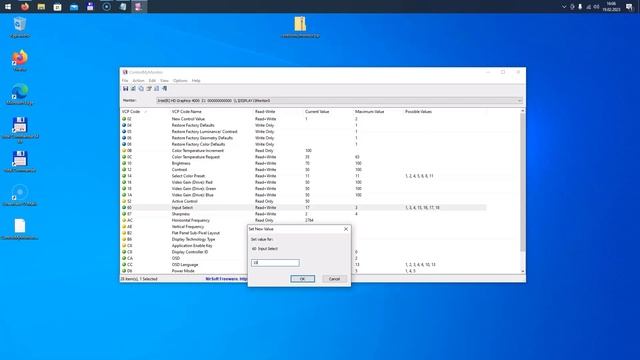Screen dimensions: 640x360
Task: Click the volume icon in the system tray
Action: (596, 7)
